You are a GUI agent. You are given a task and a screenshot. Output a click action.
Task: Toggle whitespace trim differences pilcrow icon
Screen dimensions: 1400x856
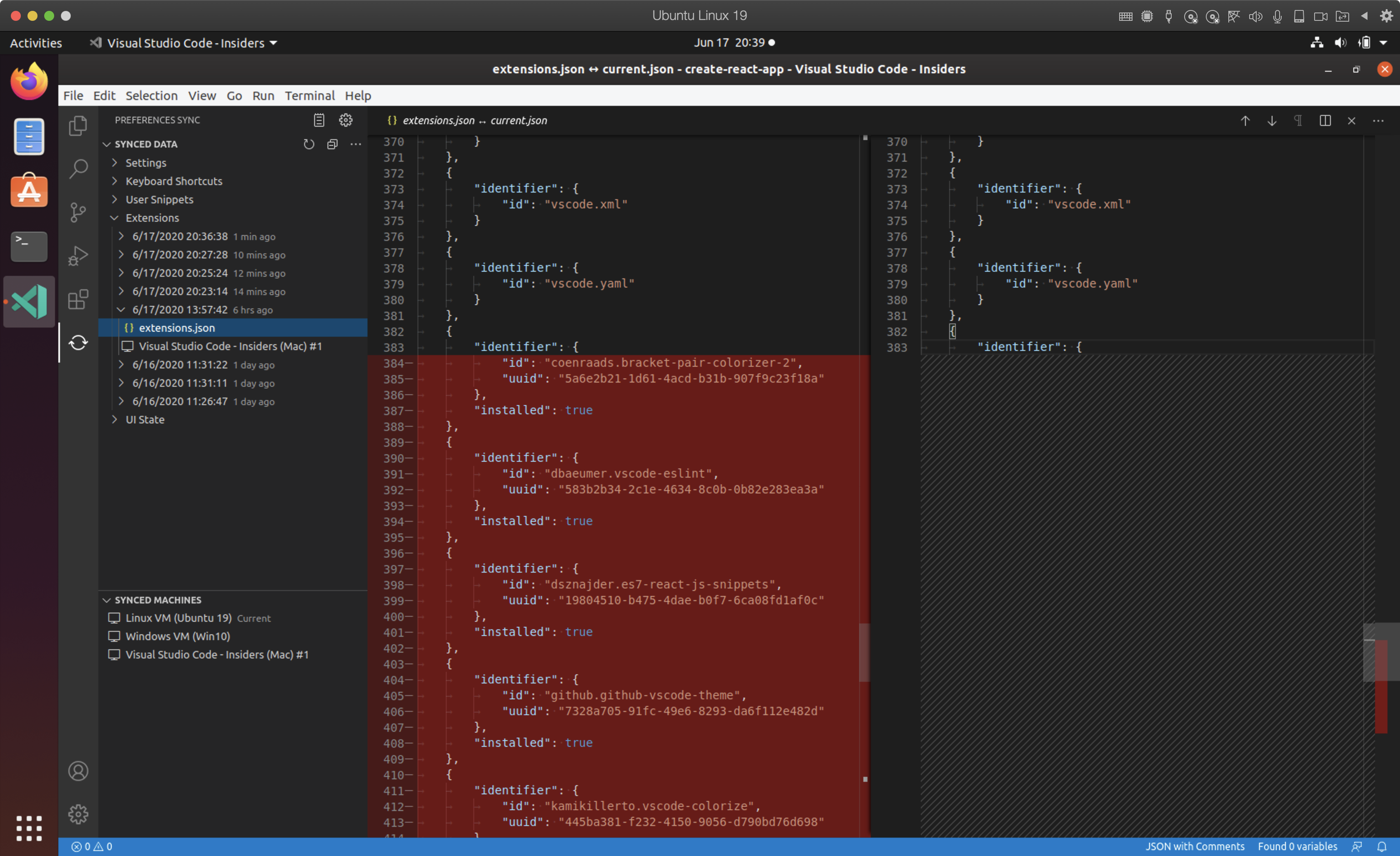1298,120
